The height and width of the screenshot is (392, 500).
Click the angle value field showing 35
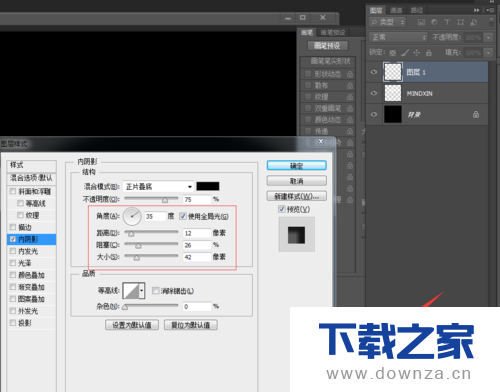pyautogui.click(x=155, y=216)
